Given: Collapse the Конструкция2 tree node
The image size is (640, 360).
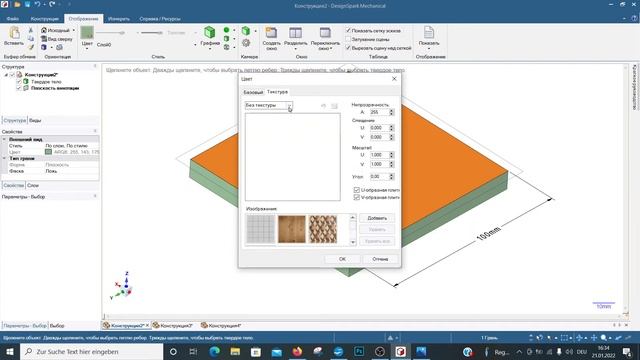Looking at the screenshot, I should tap(6, 75).
